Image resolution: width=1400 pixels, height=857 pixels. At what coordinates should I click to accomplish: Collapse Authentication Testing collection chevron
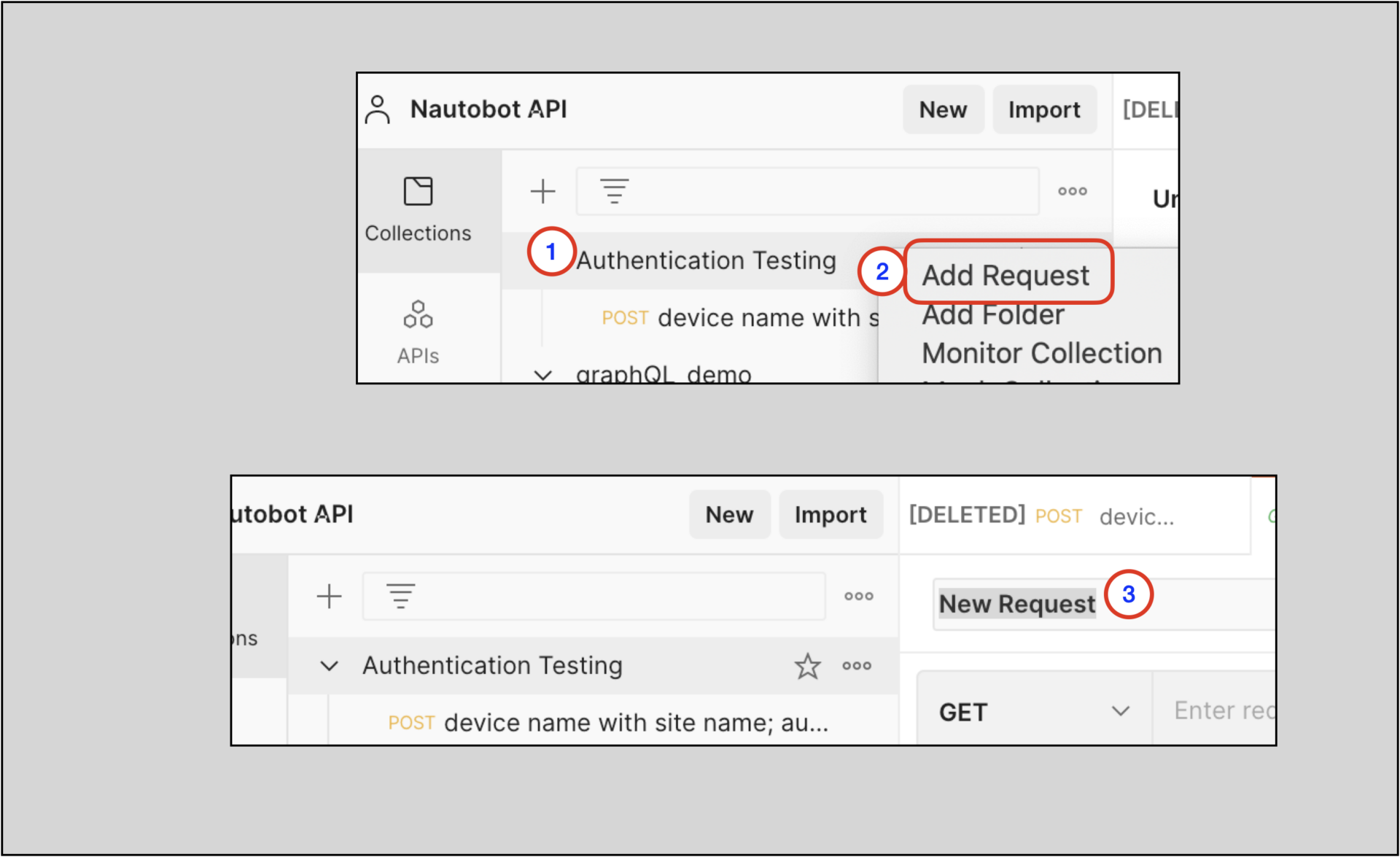(329, 666)
